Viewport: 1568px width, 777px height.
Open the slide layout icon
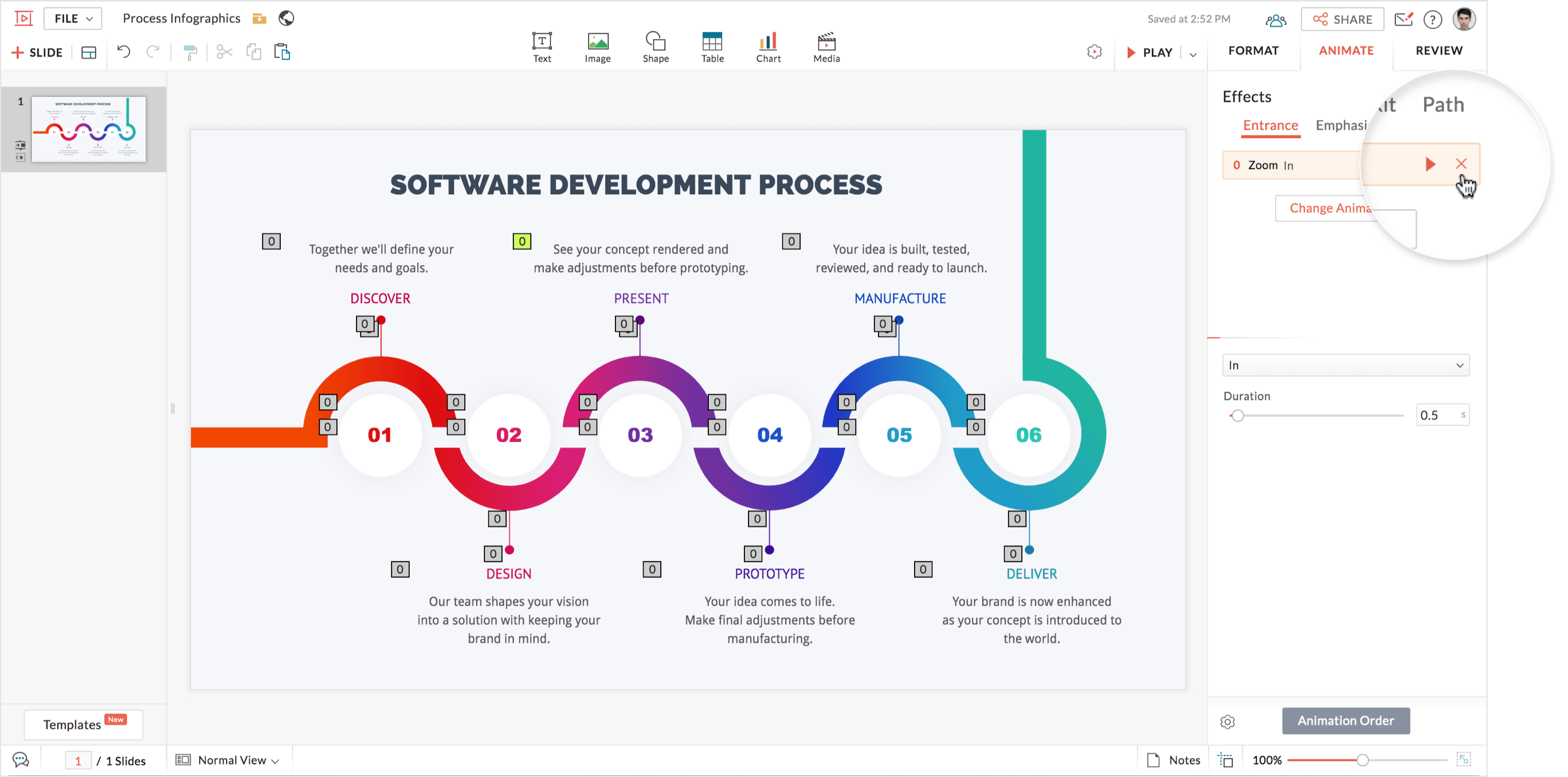coord(89,52)
